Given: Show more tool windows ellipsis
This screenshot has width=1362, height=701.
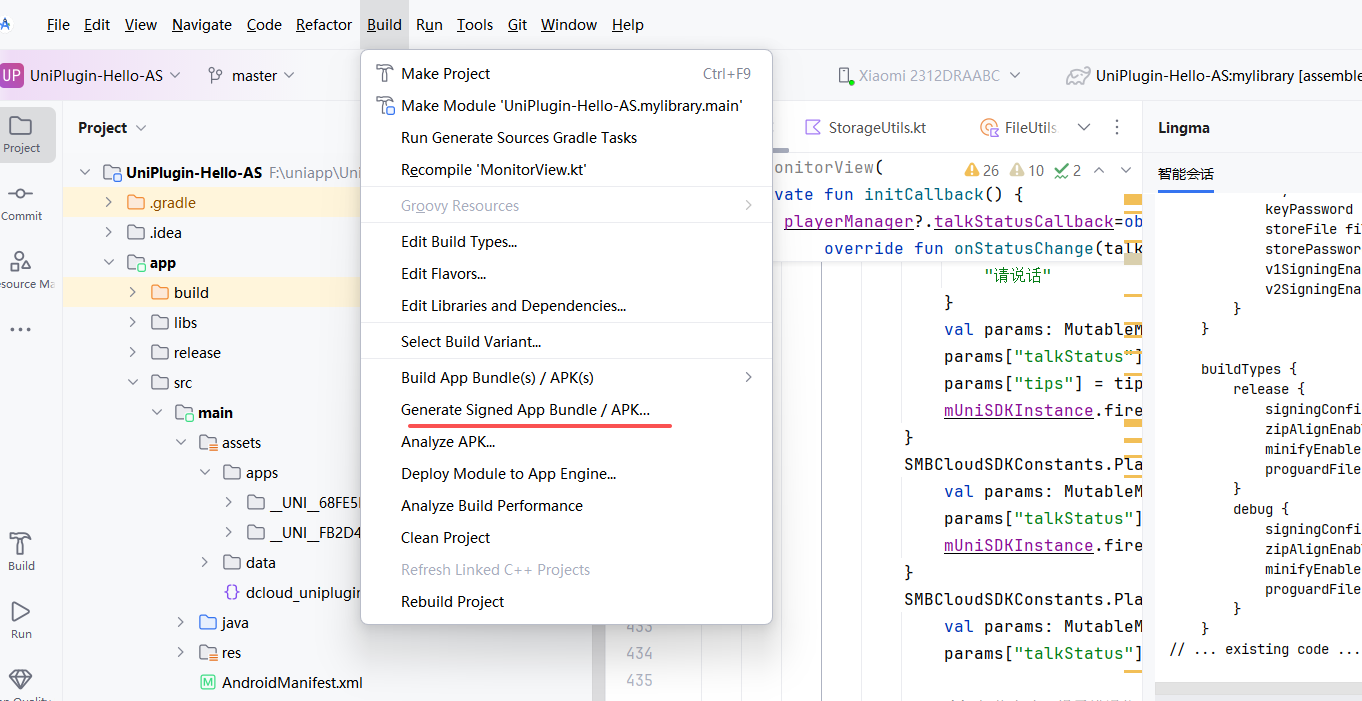Looking at the screenshot, I should click(x=21, y=330).
